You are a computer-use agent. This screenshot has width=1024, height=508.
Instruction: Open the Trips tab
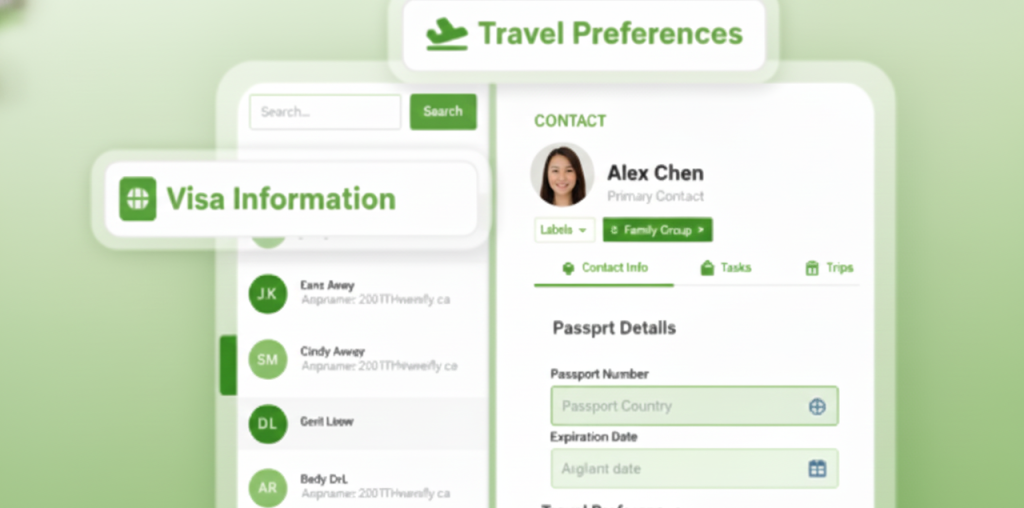pos(829,268)
